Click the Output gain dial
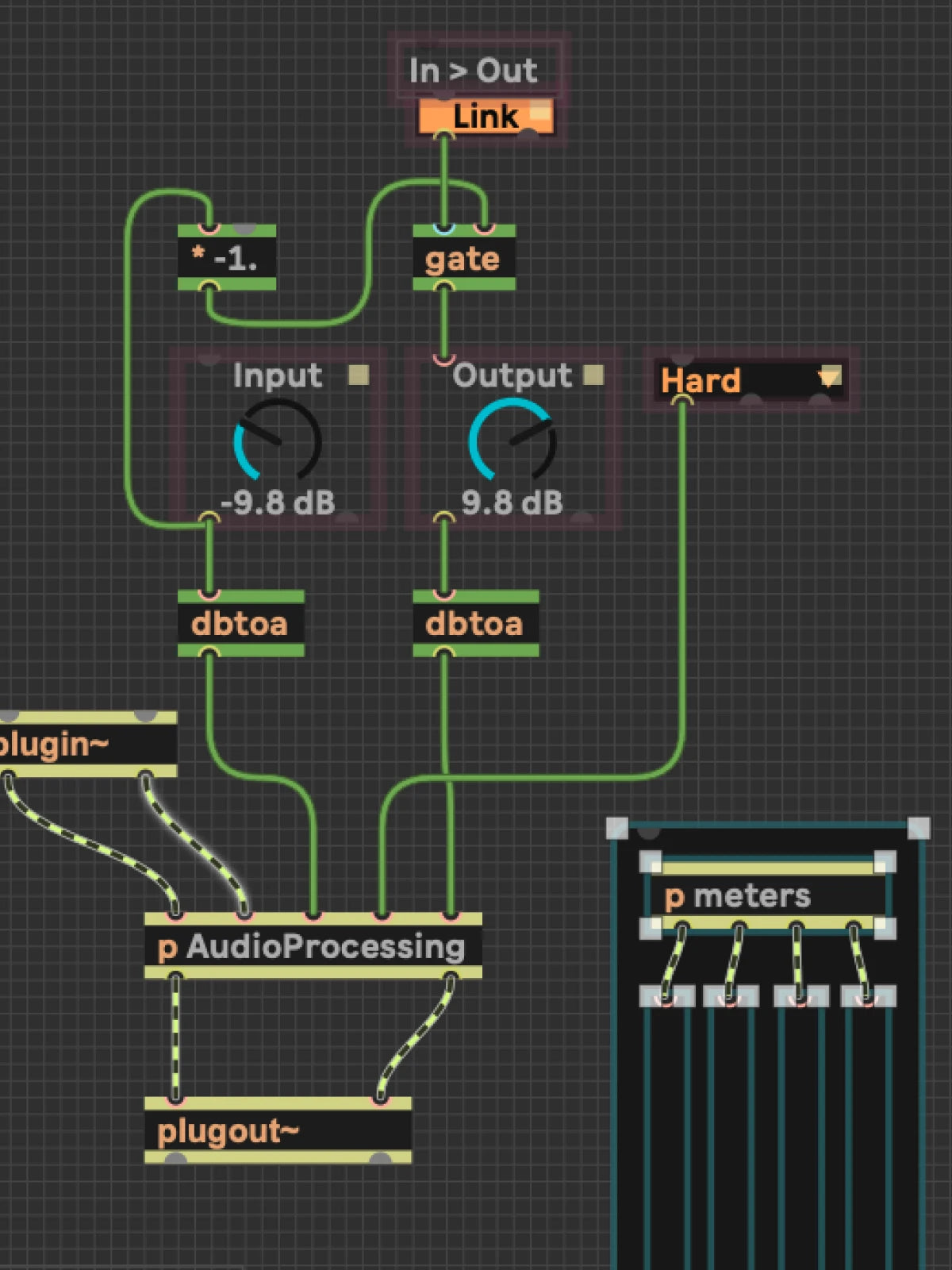952x1270 pixels. click(x=512, y=441)
